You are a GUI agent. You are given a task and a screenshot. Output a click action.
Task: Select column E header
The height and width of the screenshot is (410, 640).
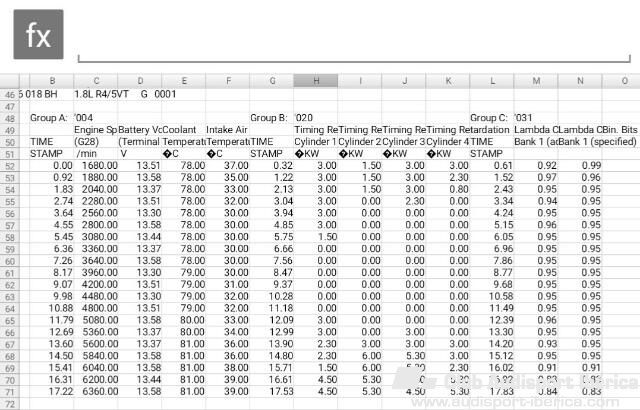(184, 80)
